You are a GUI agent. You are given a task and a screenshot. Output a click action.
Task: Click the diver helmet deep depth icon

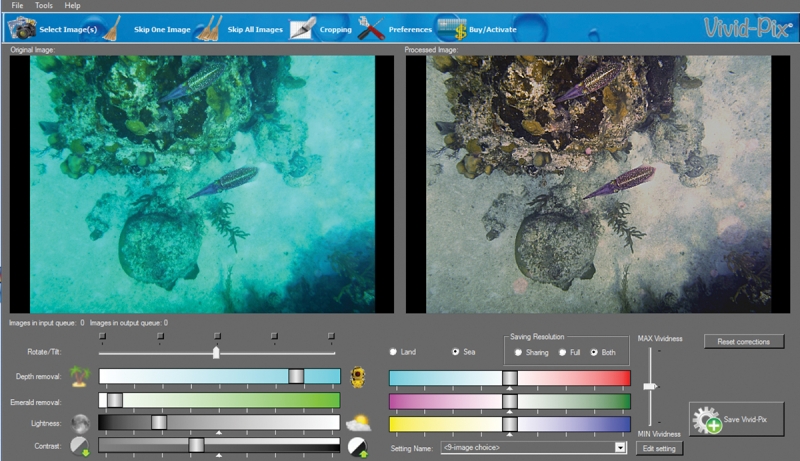click(x=358, y=377)
